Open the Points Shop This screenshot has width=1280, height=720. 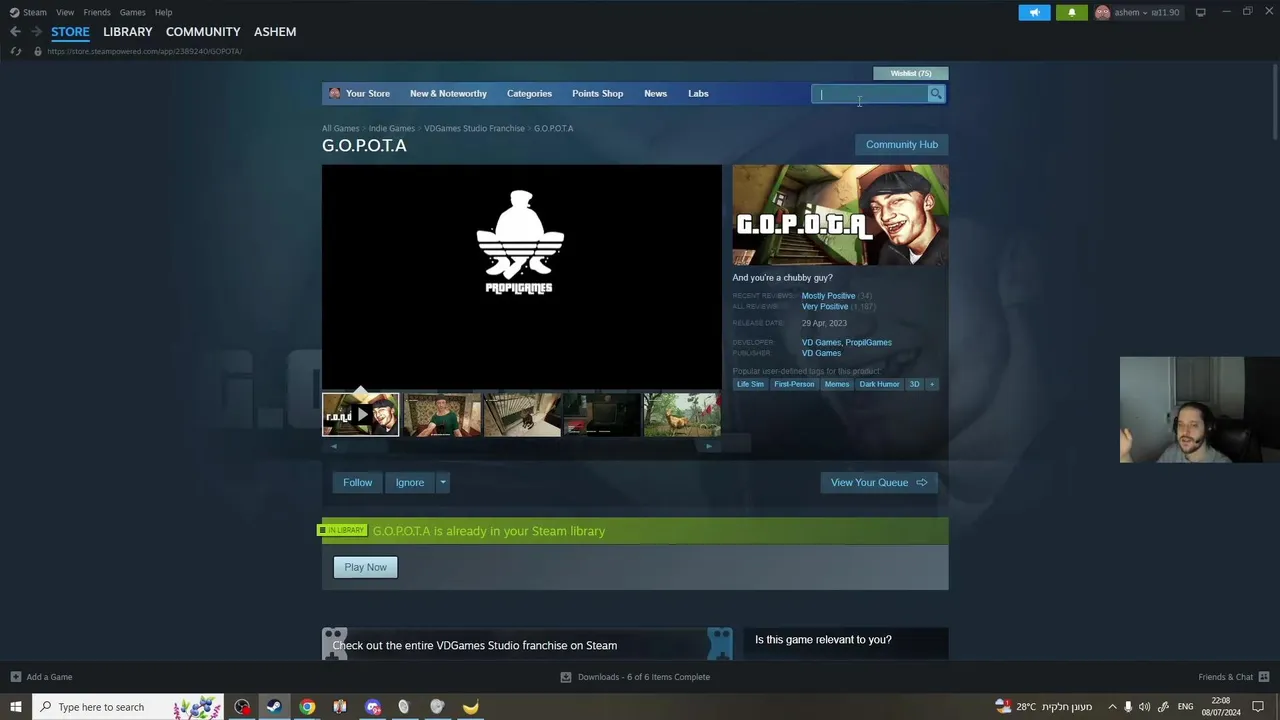tap(597, 94)
